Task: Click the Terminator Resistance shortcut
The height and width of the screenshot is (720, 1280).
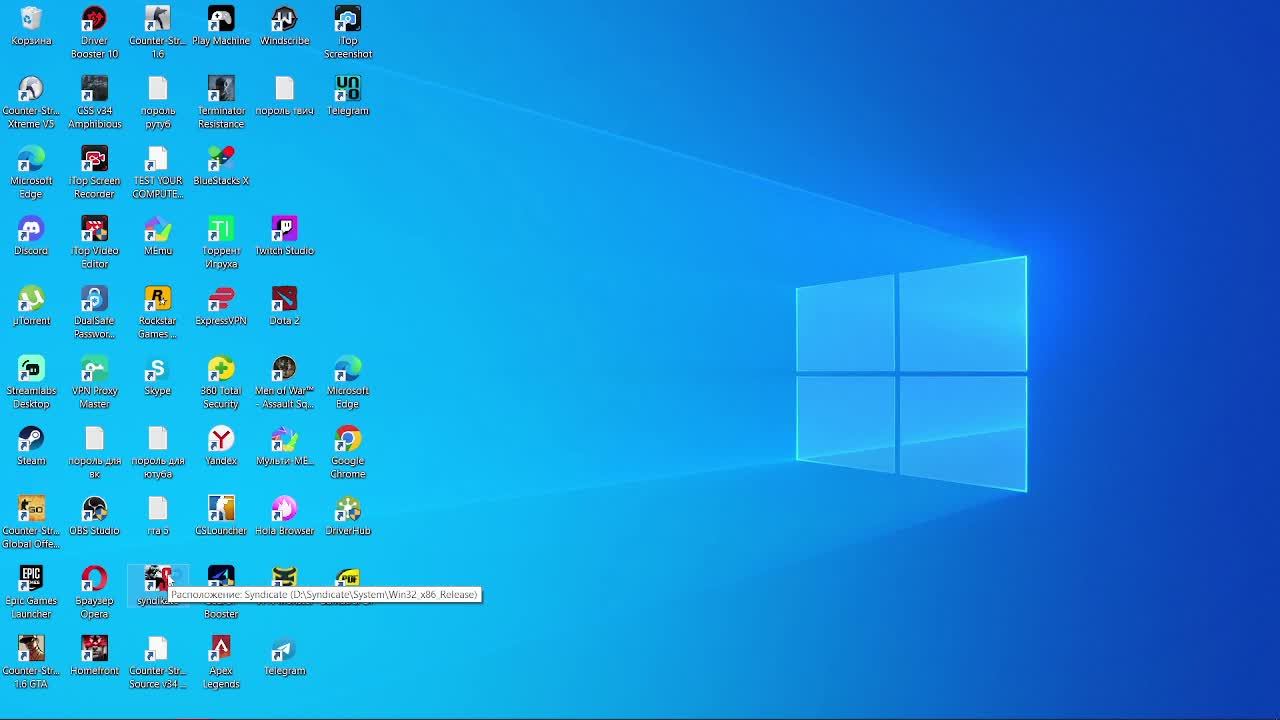Action: (x=221, y=102)
